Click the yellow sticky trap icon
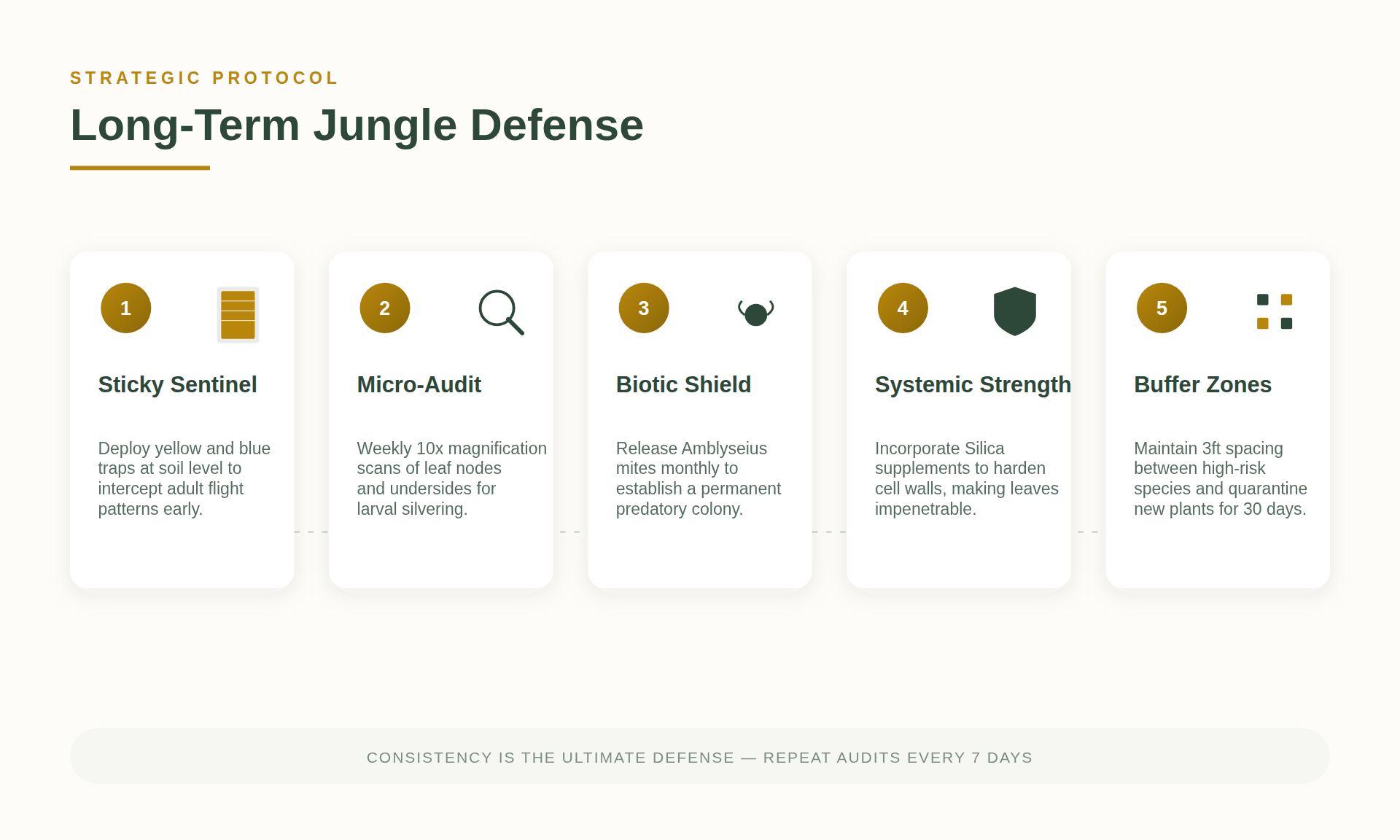The image size is (1400, 840). tap(238, 314)
